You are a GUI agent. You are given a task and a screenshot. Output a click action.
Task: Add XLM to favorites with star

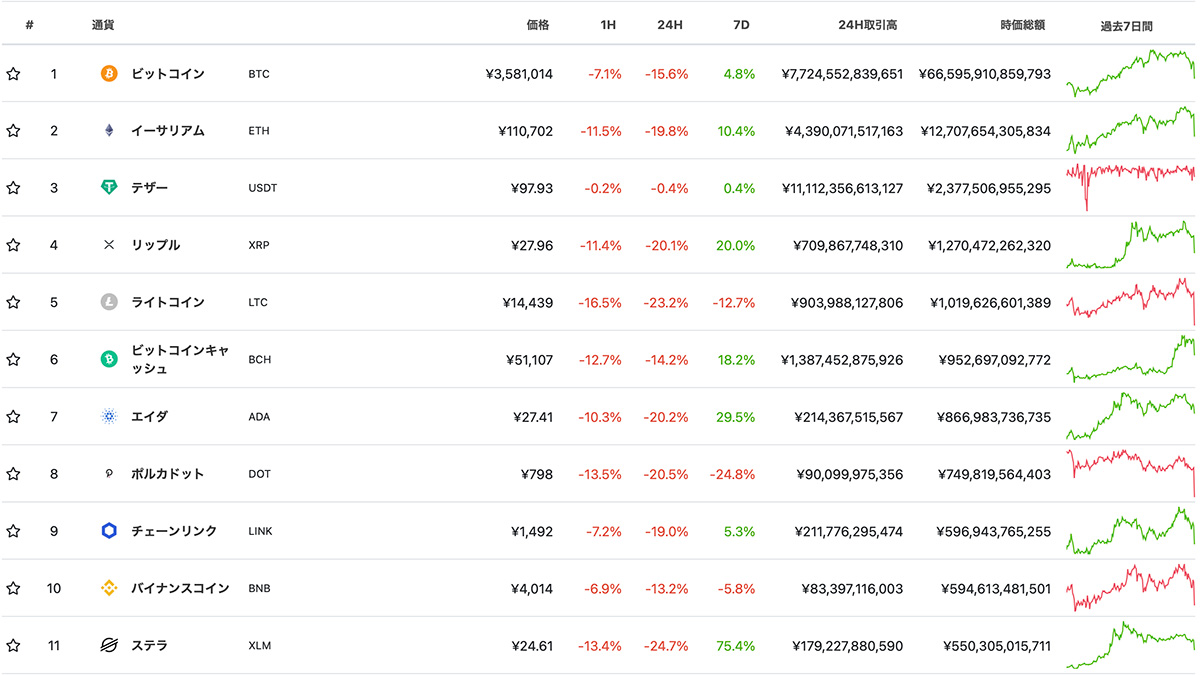point(13,646)
